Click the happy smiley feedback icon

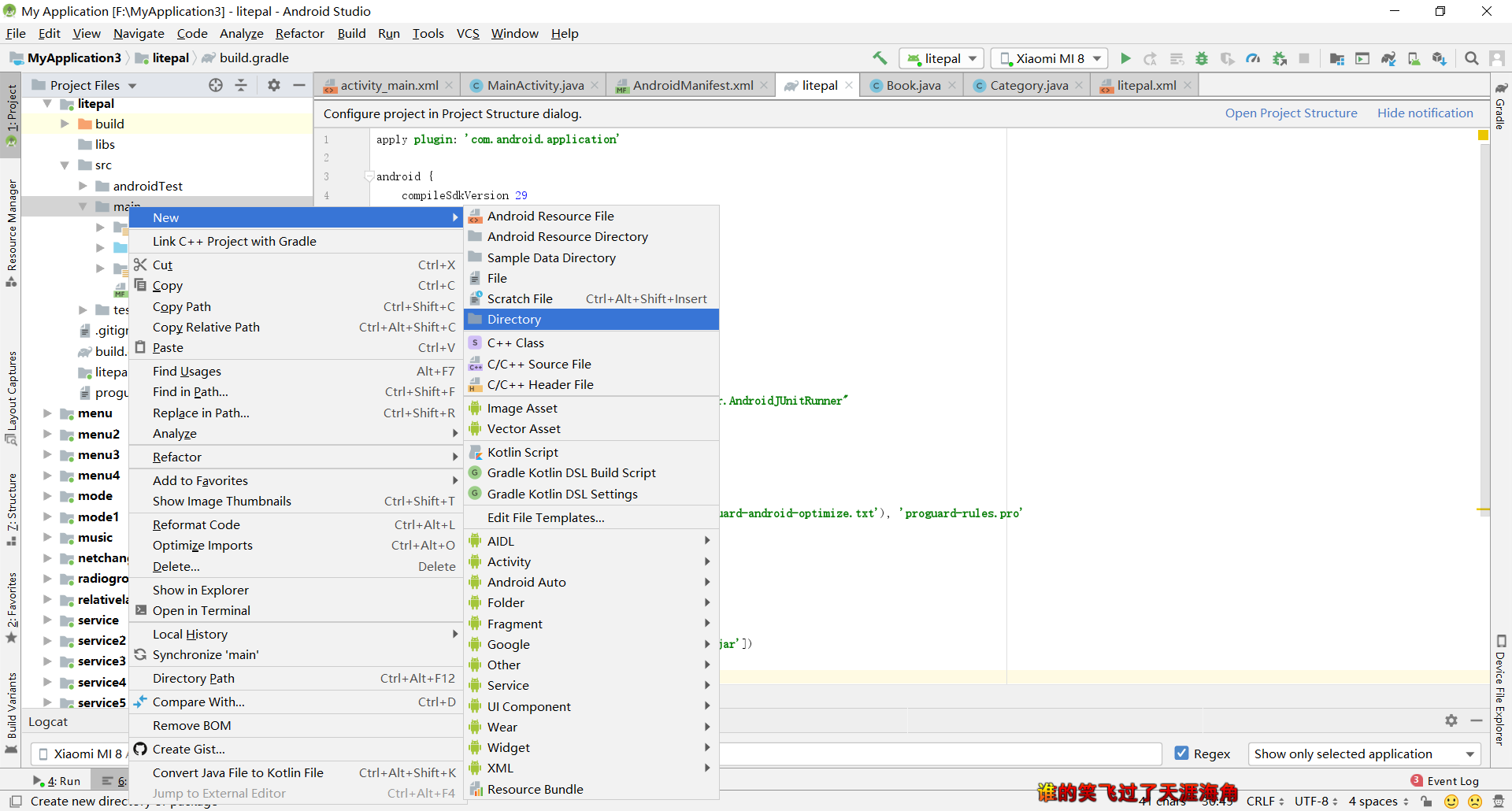coord(1451,802)
